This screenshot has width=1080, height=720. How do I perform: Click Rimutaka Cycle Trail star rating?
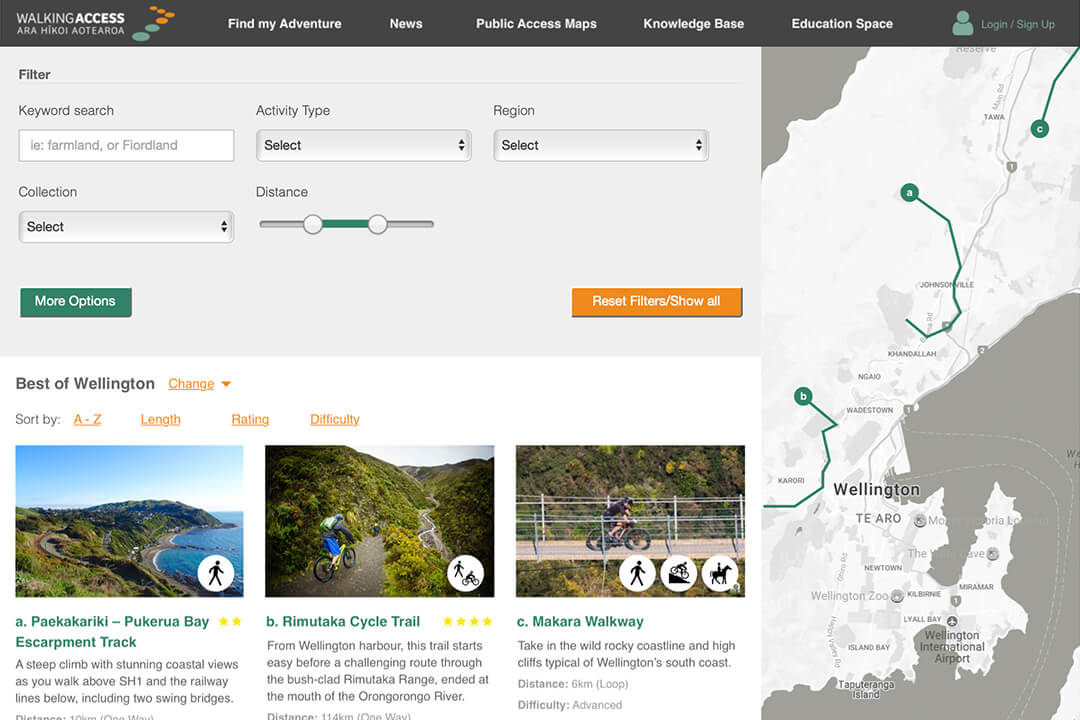[468, 621]
